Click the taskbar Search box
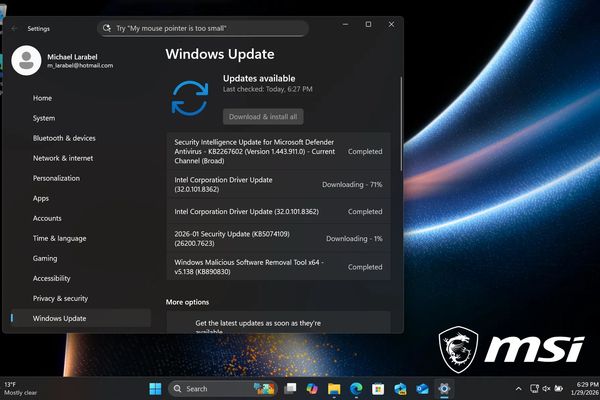The height and width of the screenshot is (400, 600). tap(223, 389)
